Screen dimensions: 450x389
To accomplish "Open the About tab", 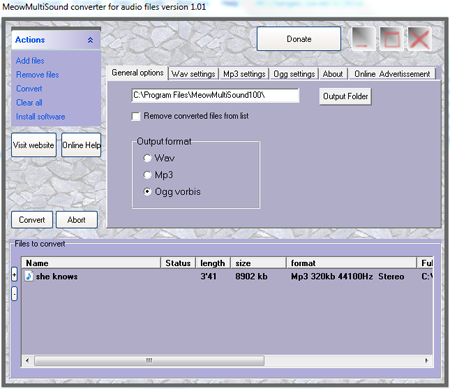I will [x=333, y=74].
